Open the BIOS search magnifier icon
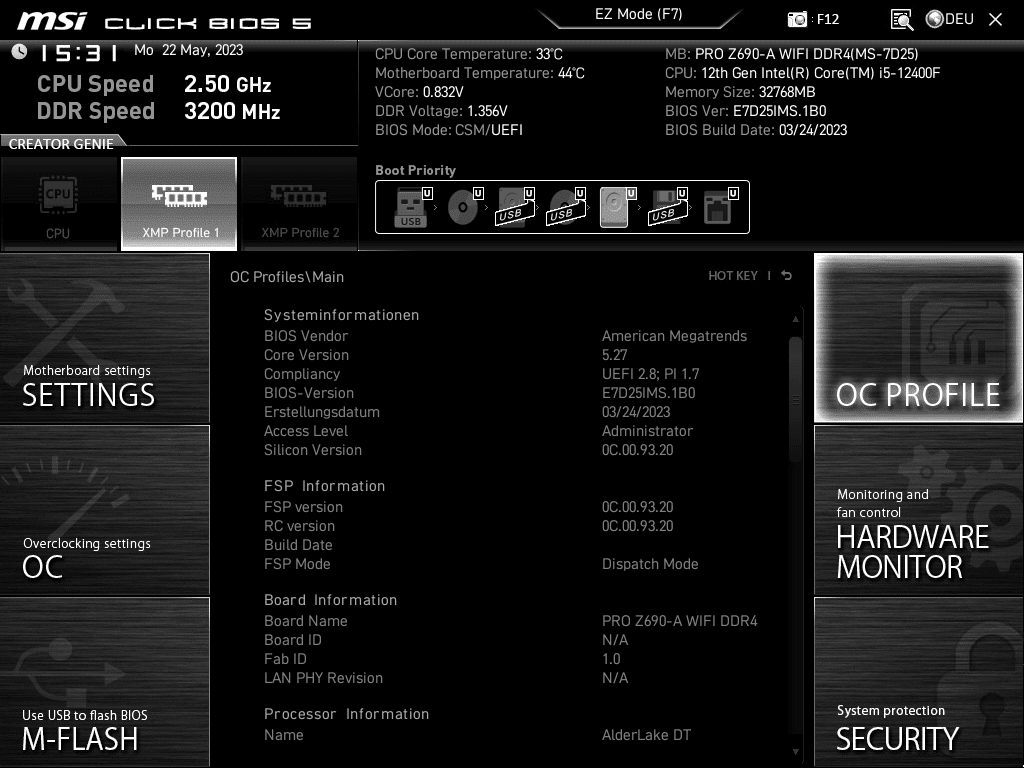 (x=902, y=20)
